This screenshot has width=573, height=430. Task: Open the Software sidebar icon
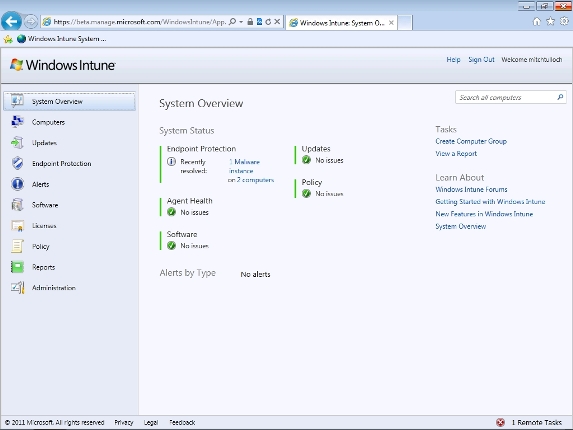tap(17, 205)
